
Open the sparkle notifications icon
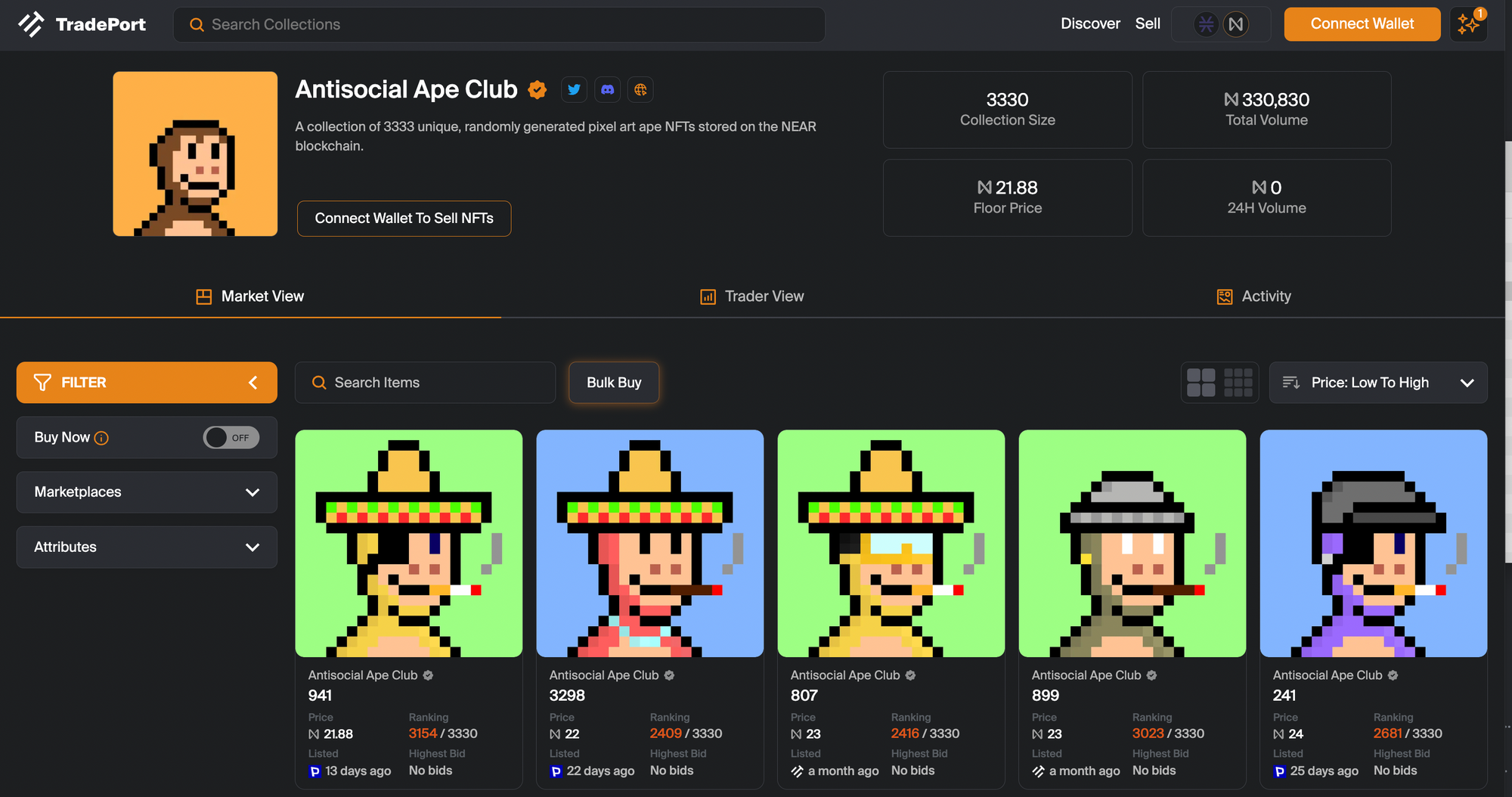(1468, 24)
